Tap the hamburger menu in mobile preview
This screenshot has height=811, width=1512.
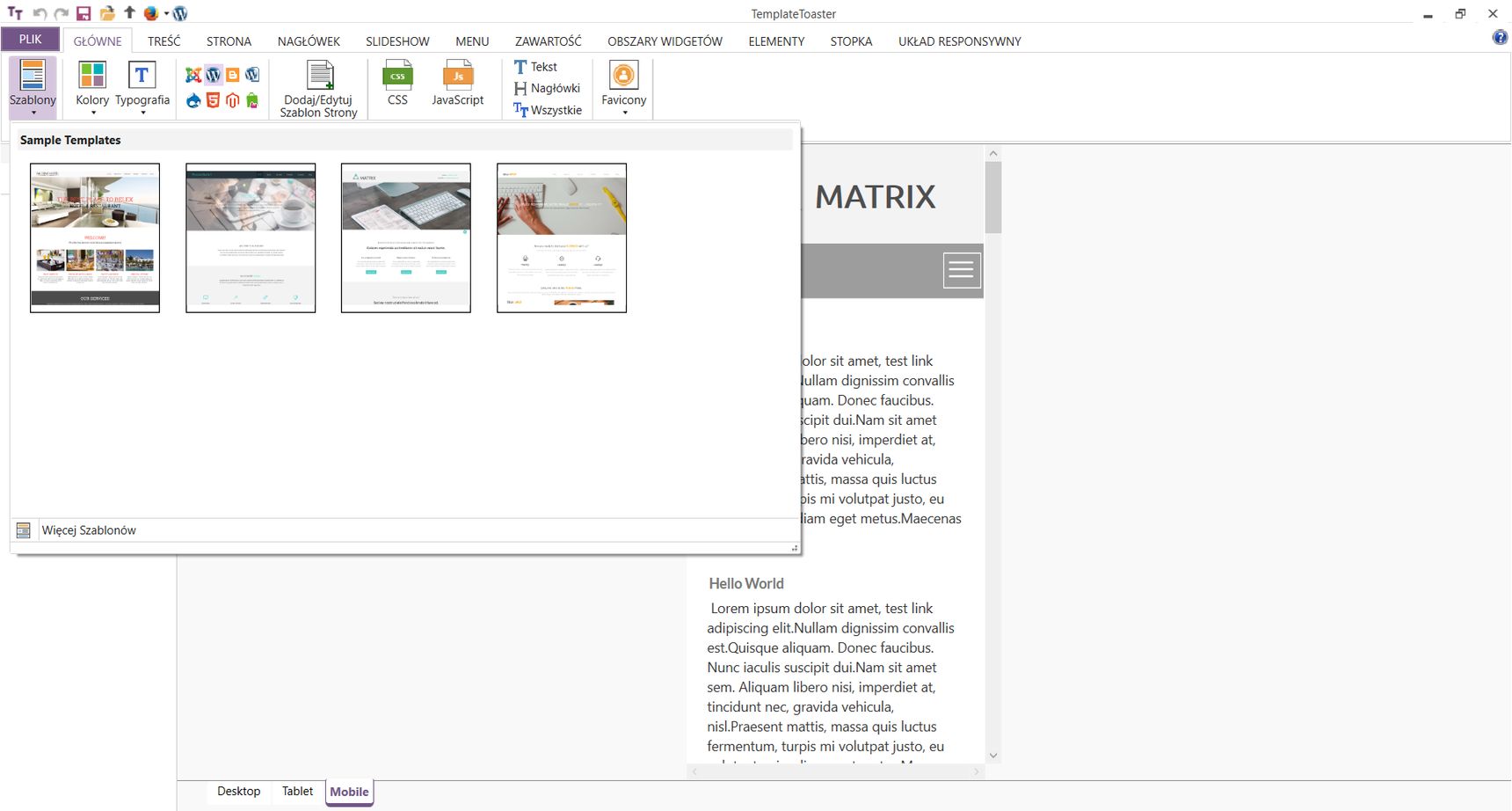pos(962,270)
